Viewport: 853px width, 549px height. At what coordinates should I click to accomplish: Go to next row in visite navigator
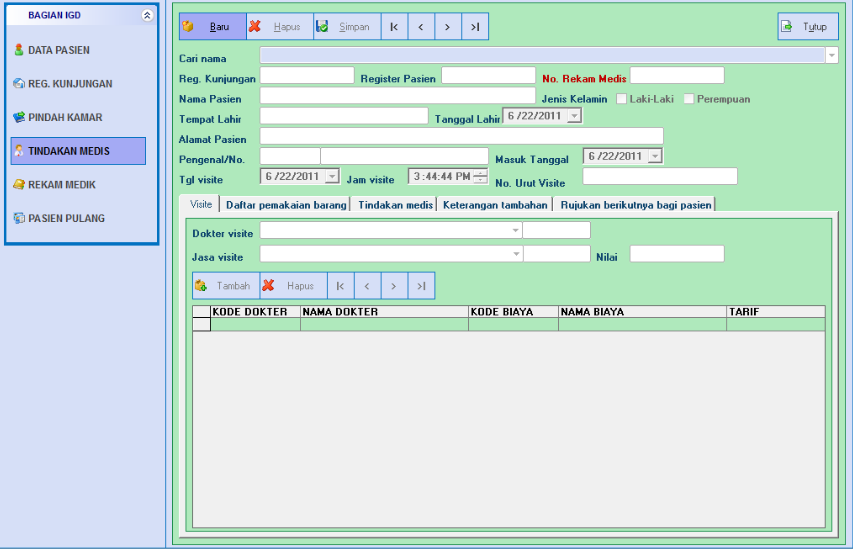click(x=394, y=286)
